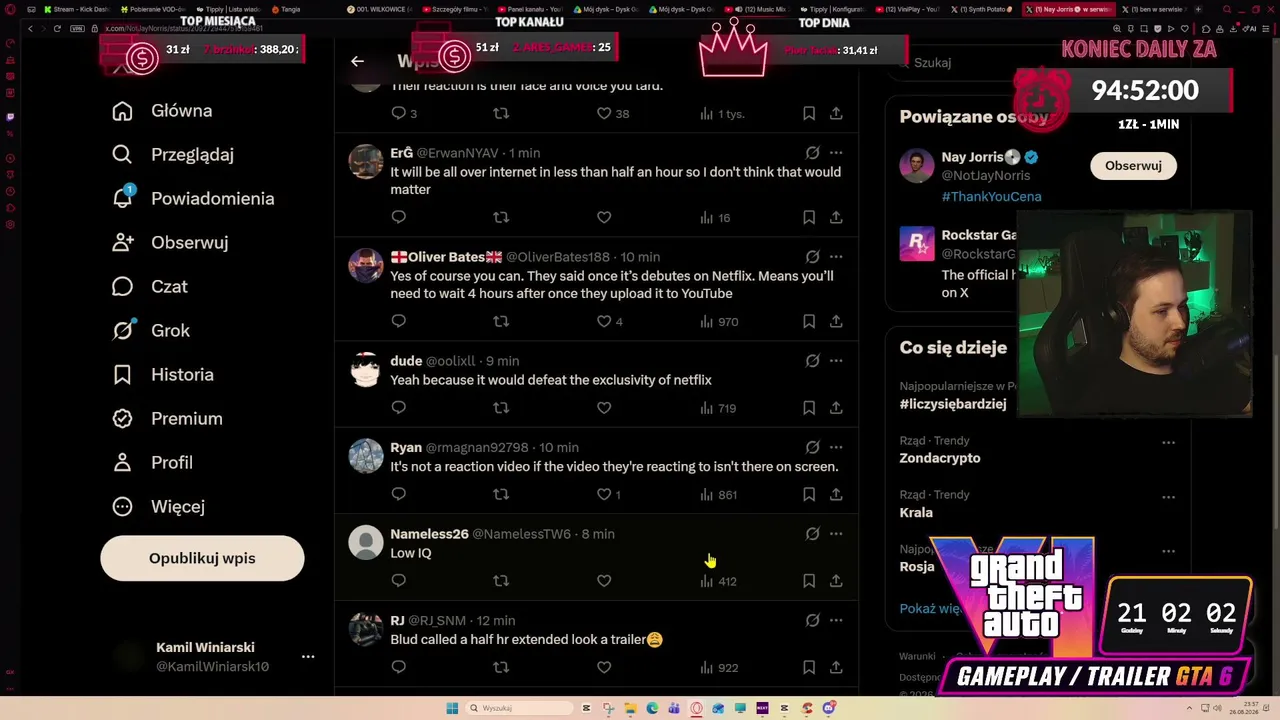Open the #ThankYouCena hashtag link

(991, 196)
